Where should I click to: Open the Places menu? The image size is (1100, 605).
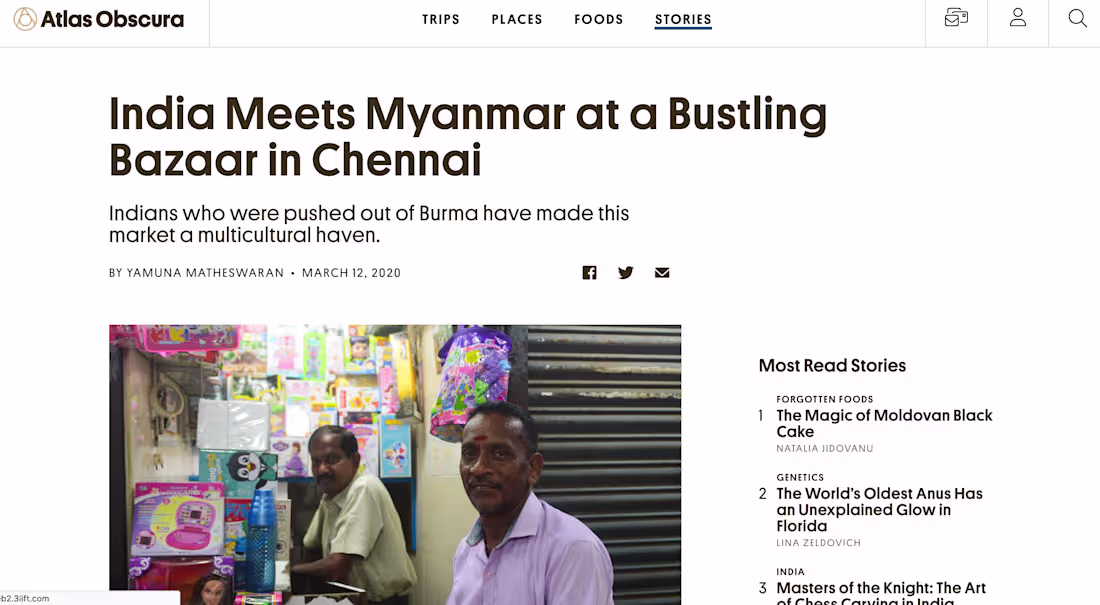517,20
